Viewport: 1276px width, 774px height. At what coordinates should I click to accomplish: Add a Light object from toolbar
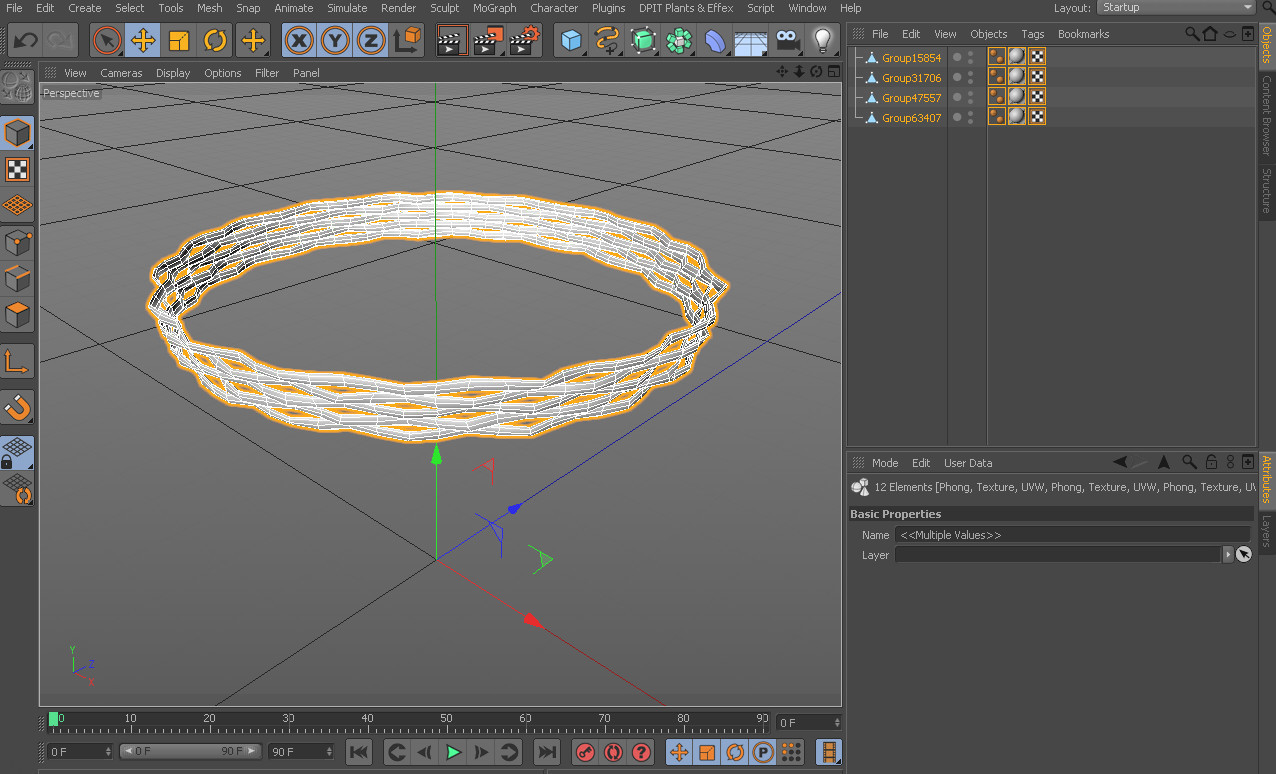tap(822, 41)
